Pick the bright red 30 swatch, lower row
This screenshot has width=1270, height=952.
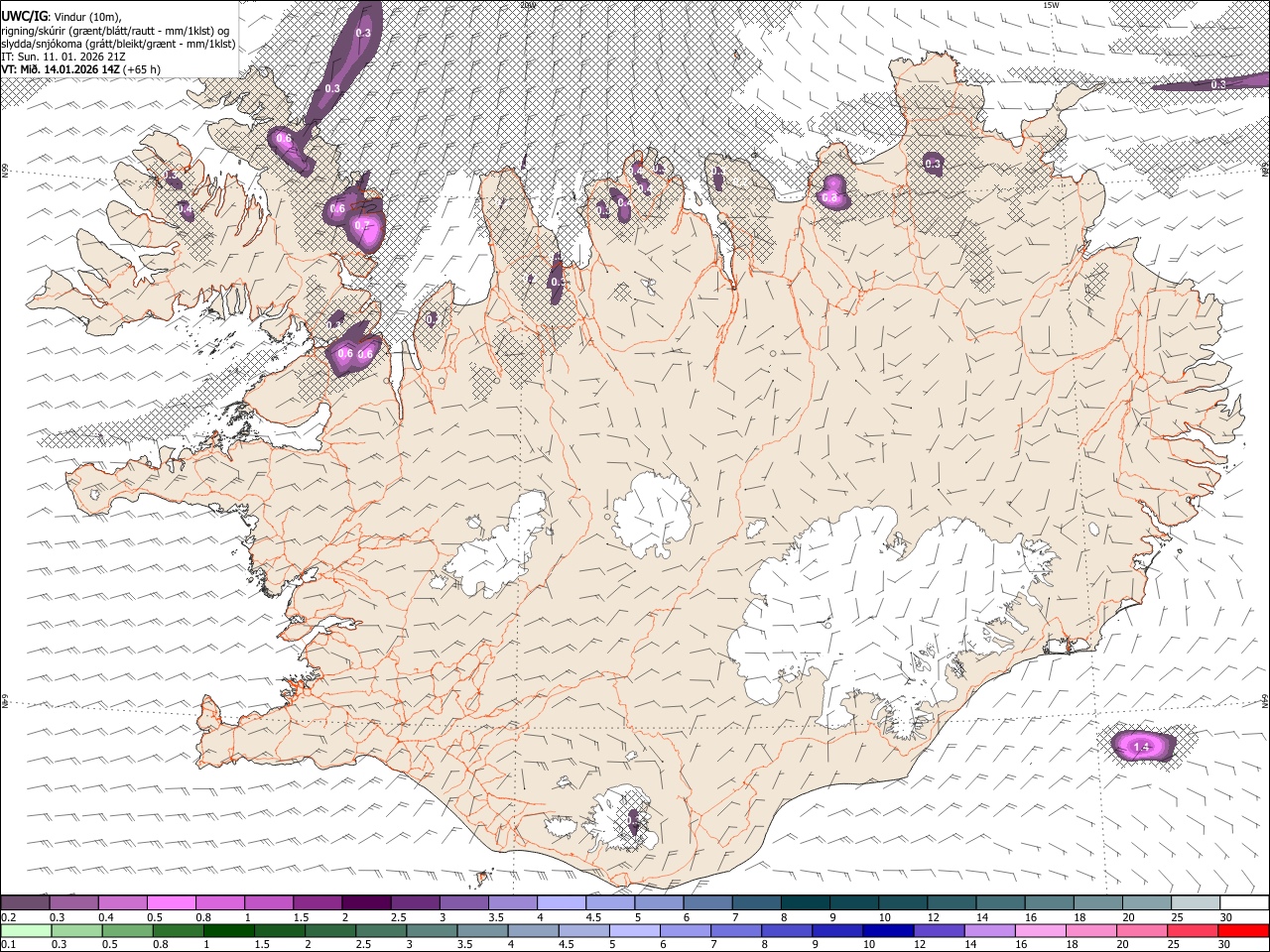pos(1243,931)
